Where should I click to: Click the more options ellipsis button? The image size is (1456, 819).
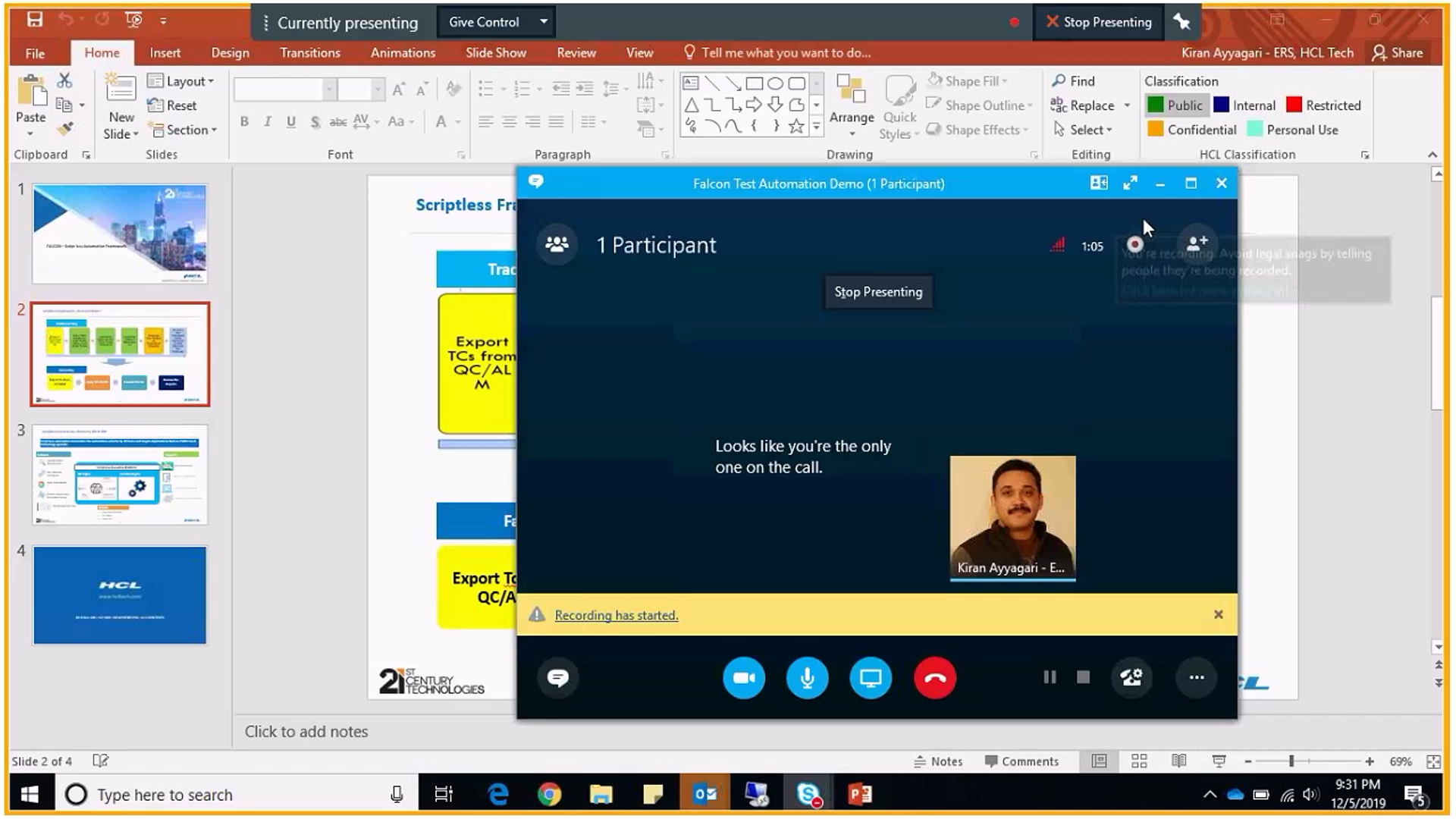pyautogui.click(x=1196, y=678)
